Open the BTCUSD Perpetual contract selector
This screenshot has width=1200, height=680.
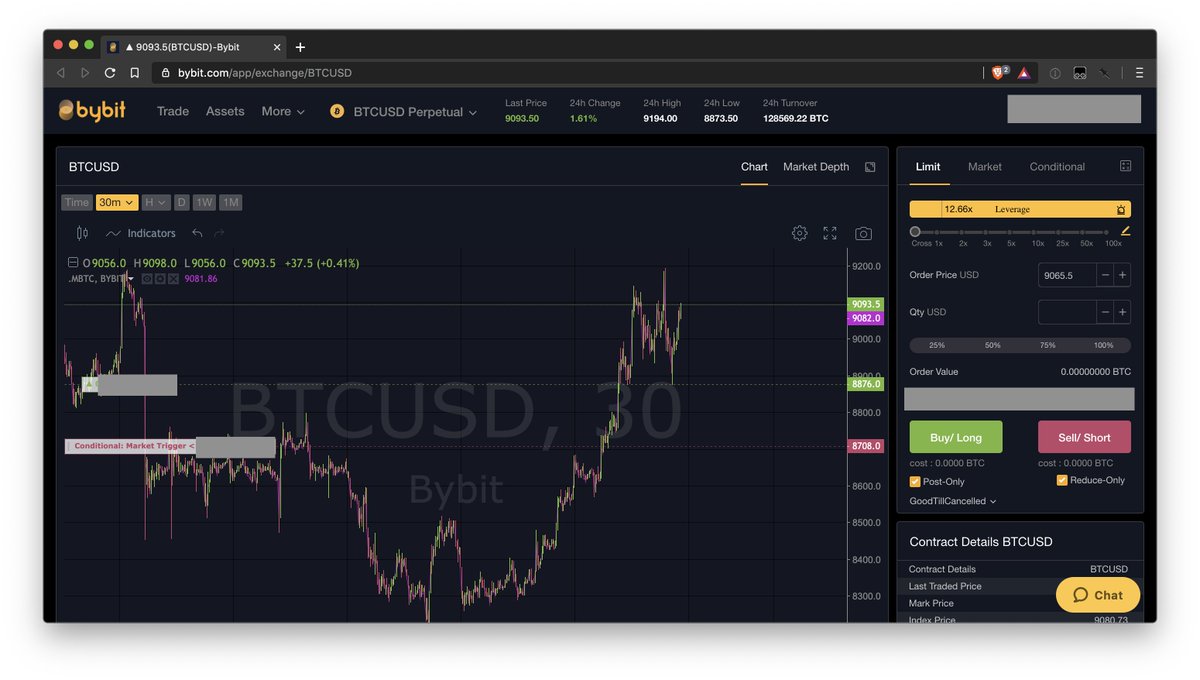415,112
